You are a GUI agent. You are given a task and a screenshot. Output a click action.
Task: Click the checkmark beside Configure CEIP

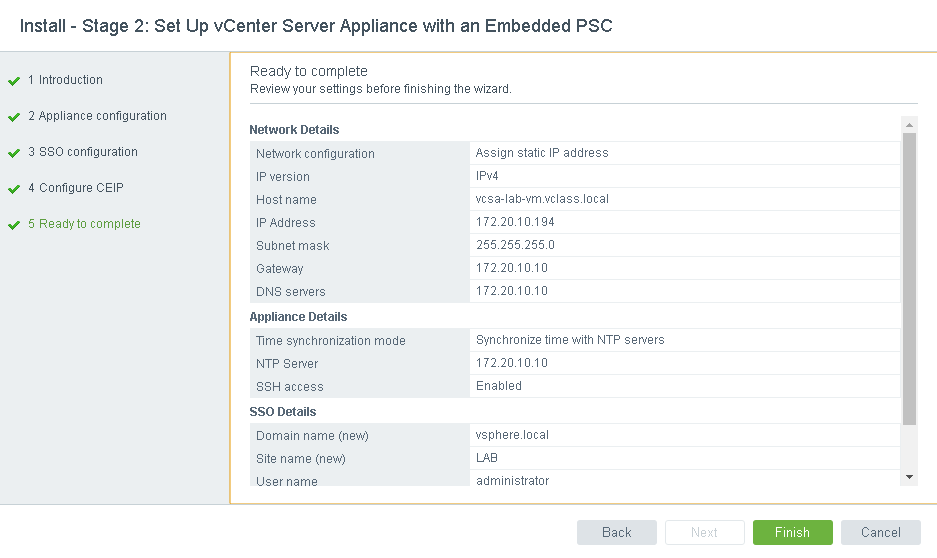[x=14, y=189]
